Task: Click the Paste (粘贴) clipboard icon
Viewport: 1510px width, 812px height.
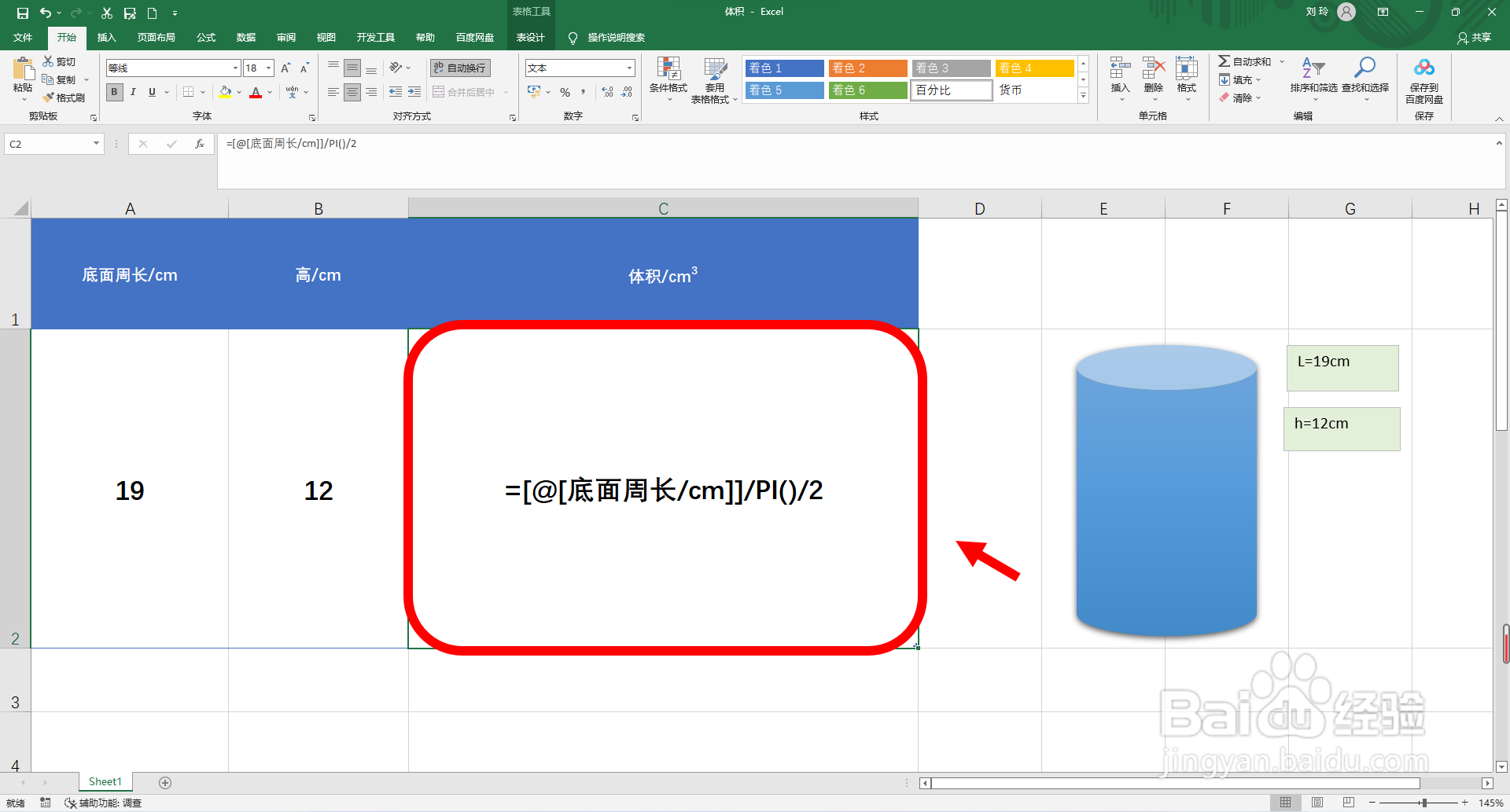Action: click(x=23, y=69)
